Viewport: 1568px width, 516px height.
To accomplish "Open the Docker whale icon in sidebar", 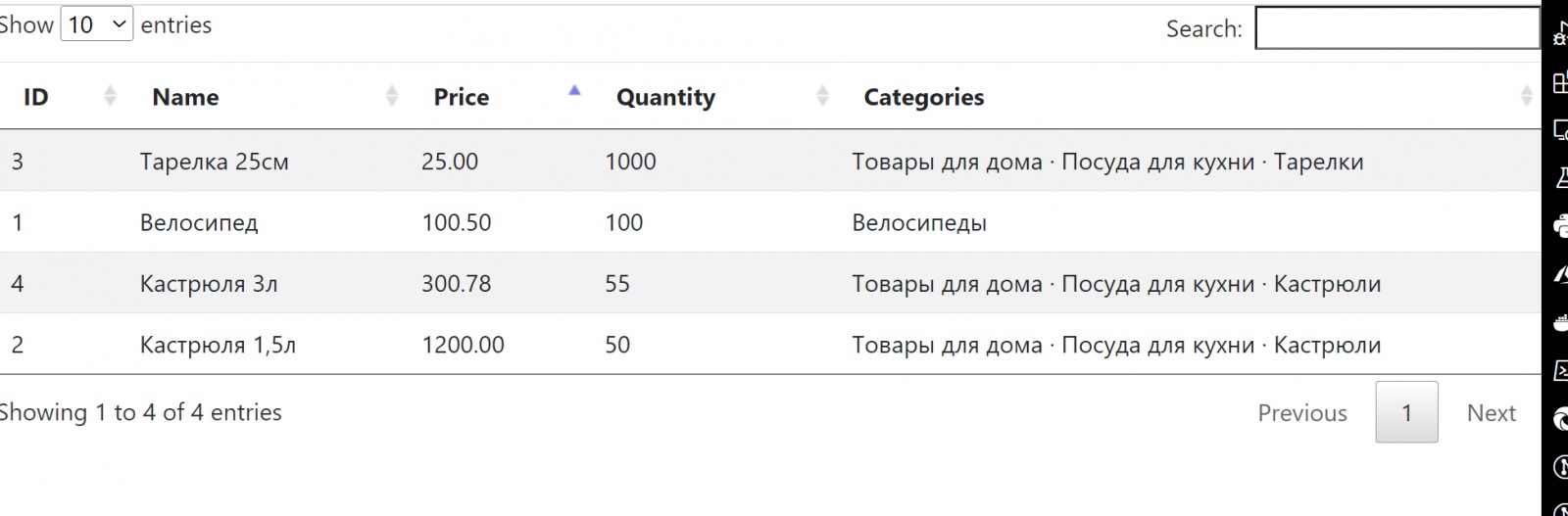I will [1561, 322].
